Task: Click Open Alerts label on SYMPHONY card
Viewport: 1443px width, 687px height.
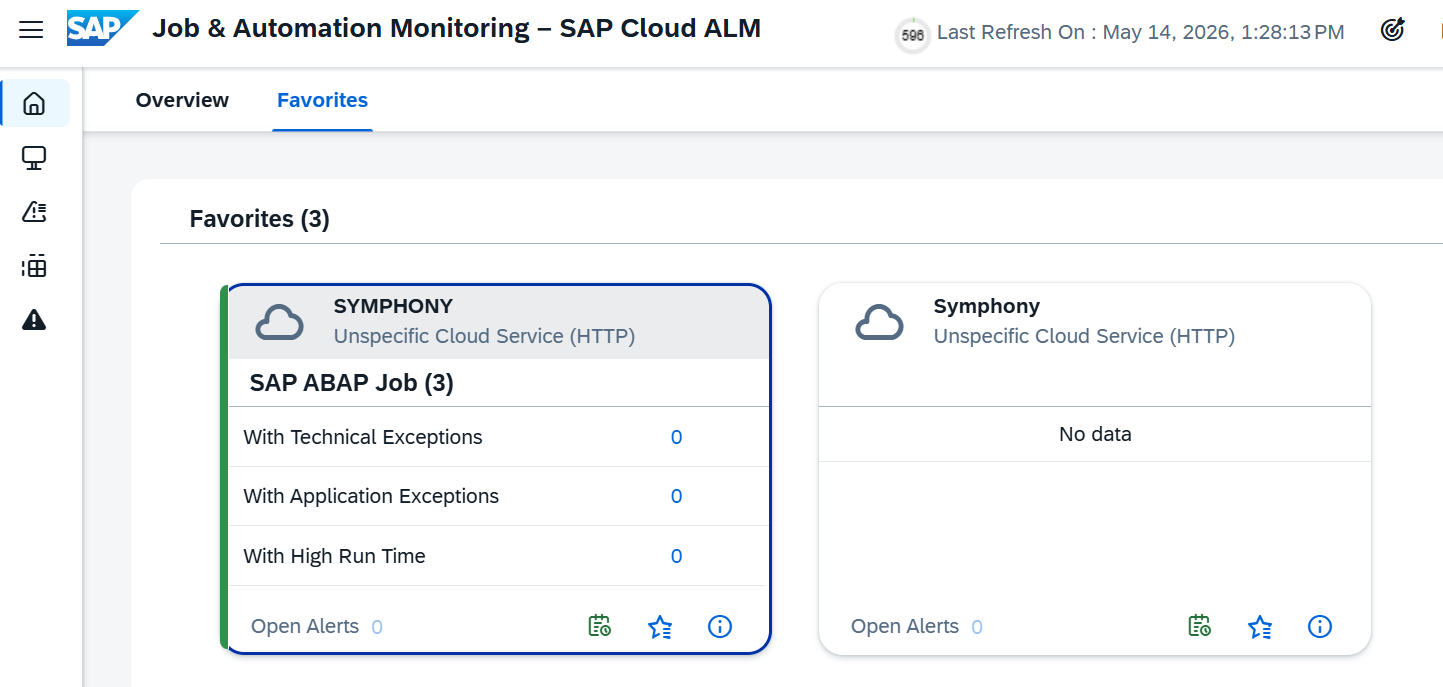Action: [x=305, y=626]
